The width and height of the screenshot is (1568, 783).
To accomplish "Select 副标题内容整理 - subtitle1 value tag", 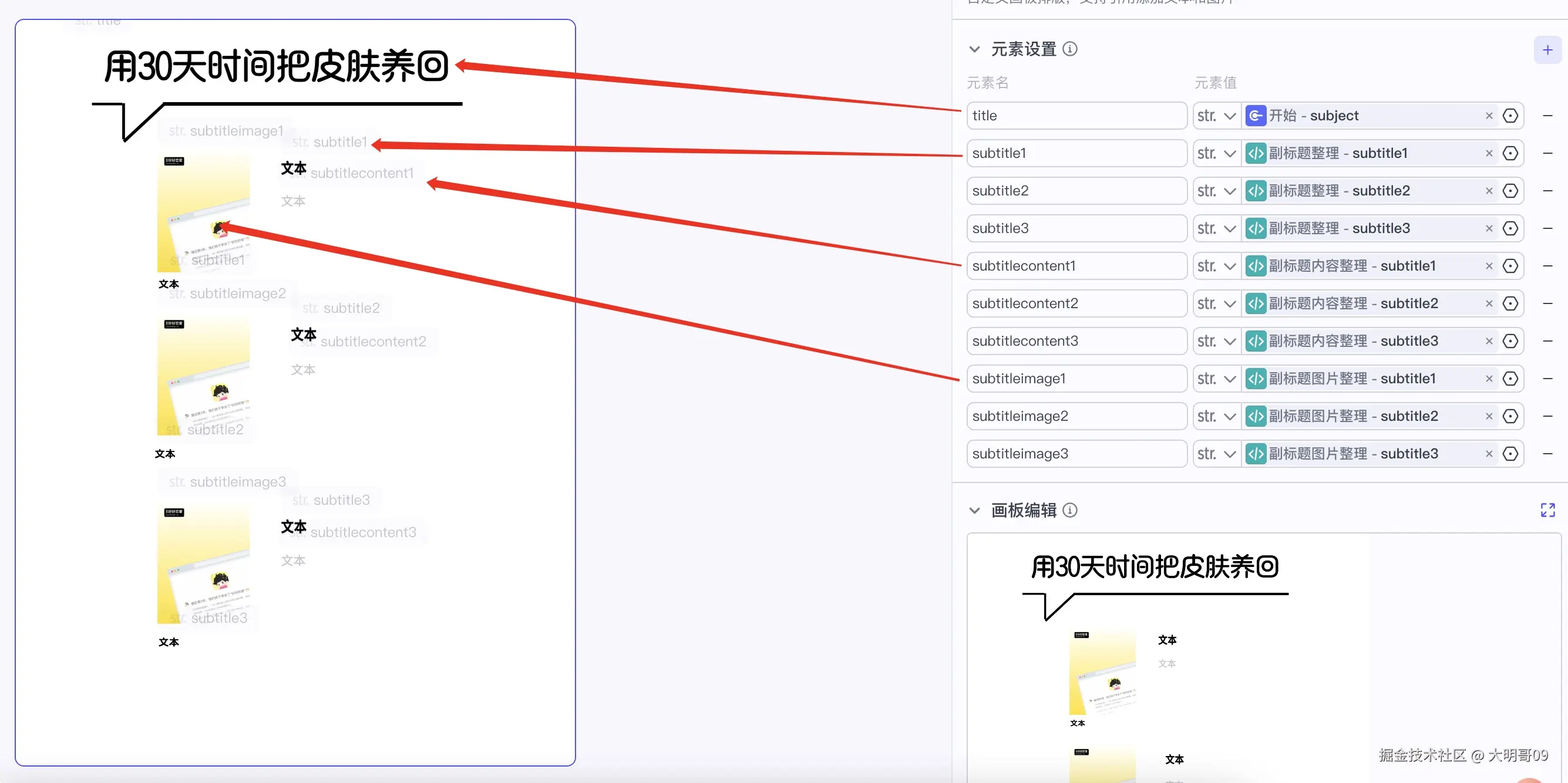I will click(x=1351, y=266).
